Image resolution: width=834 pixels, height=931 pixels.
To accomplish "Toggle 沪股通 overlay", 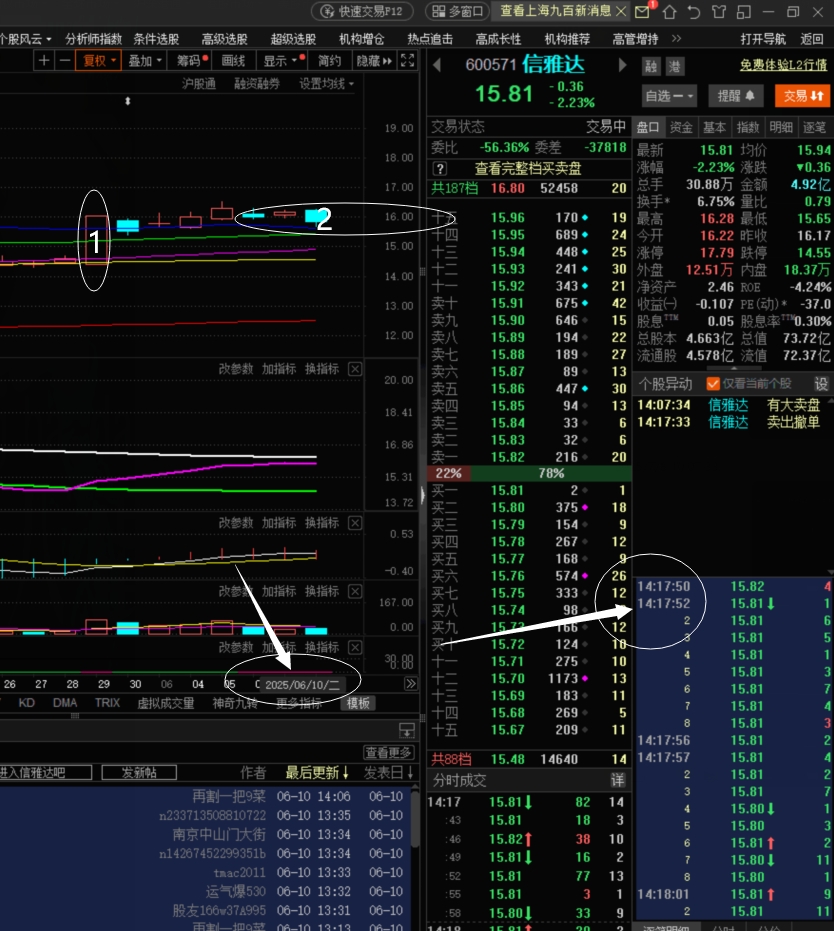I will (198, 84).
